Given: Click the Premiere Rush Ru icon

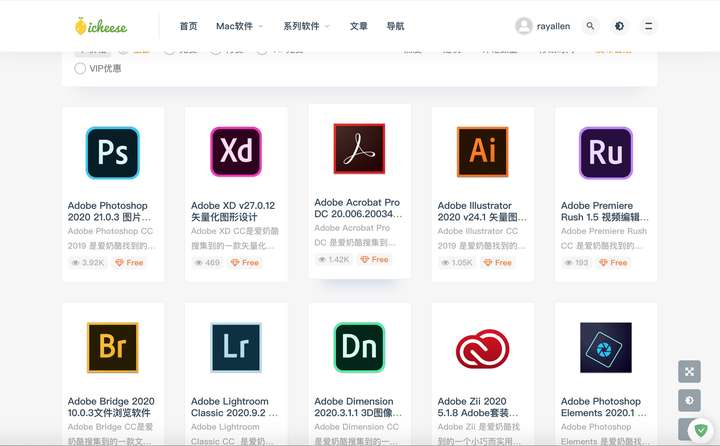Looking at the screenshot, I should 606,153.
